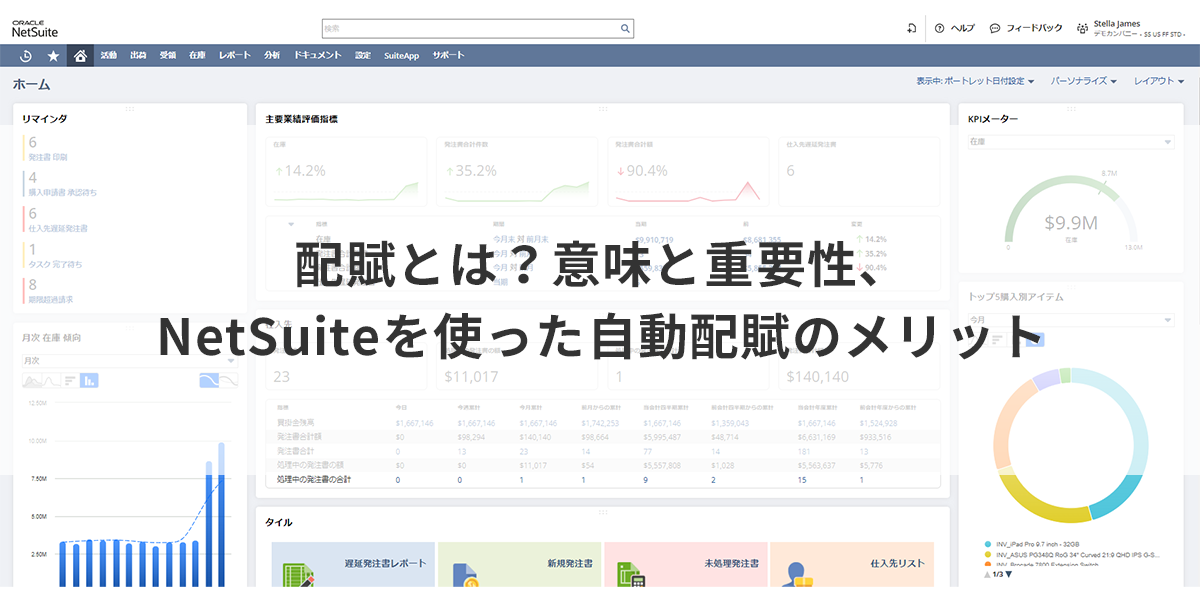The image size is (1200, 600).
Task: Select the area chart icon in 月次 在庫 傾向
Action: pos(34,380)
